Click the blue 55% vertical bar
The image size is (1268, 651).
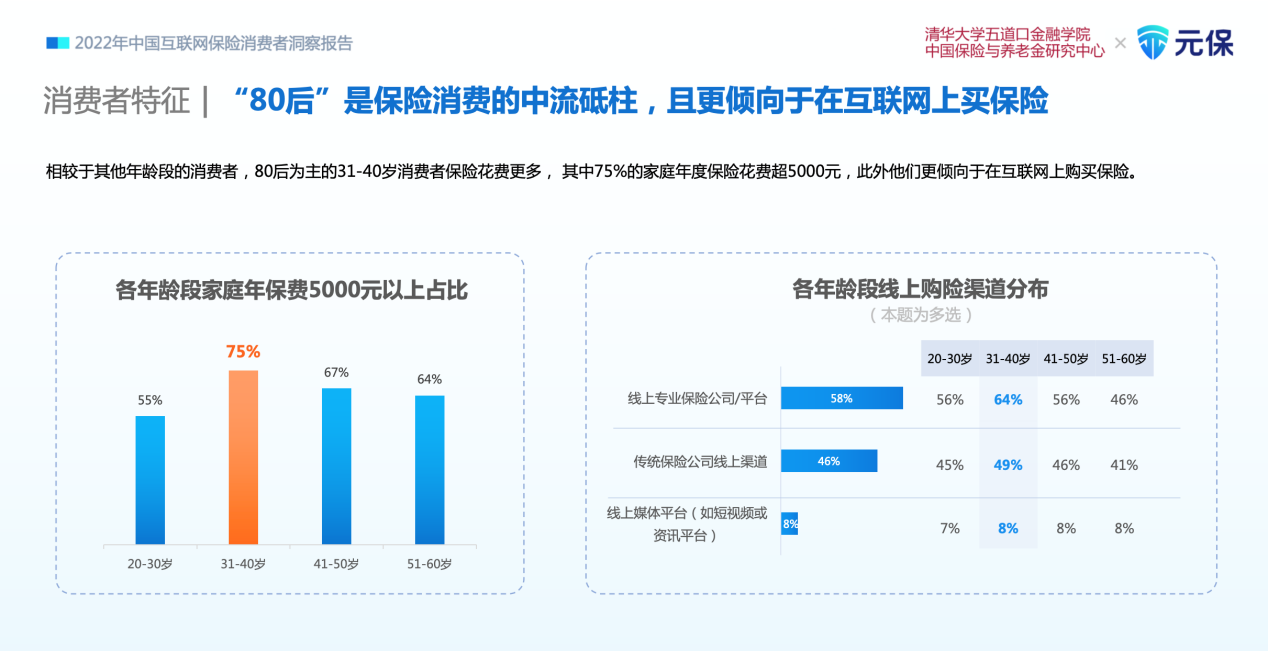click(150, 480)
